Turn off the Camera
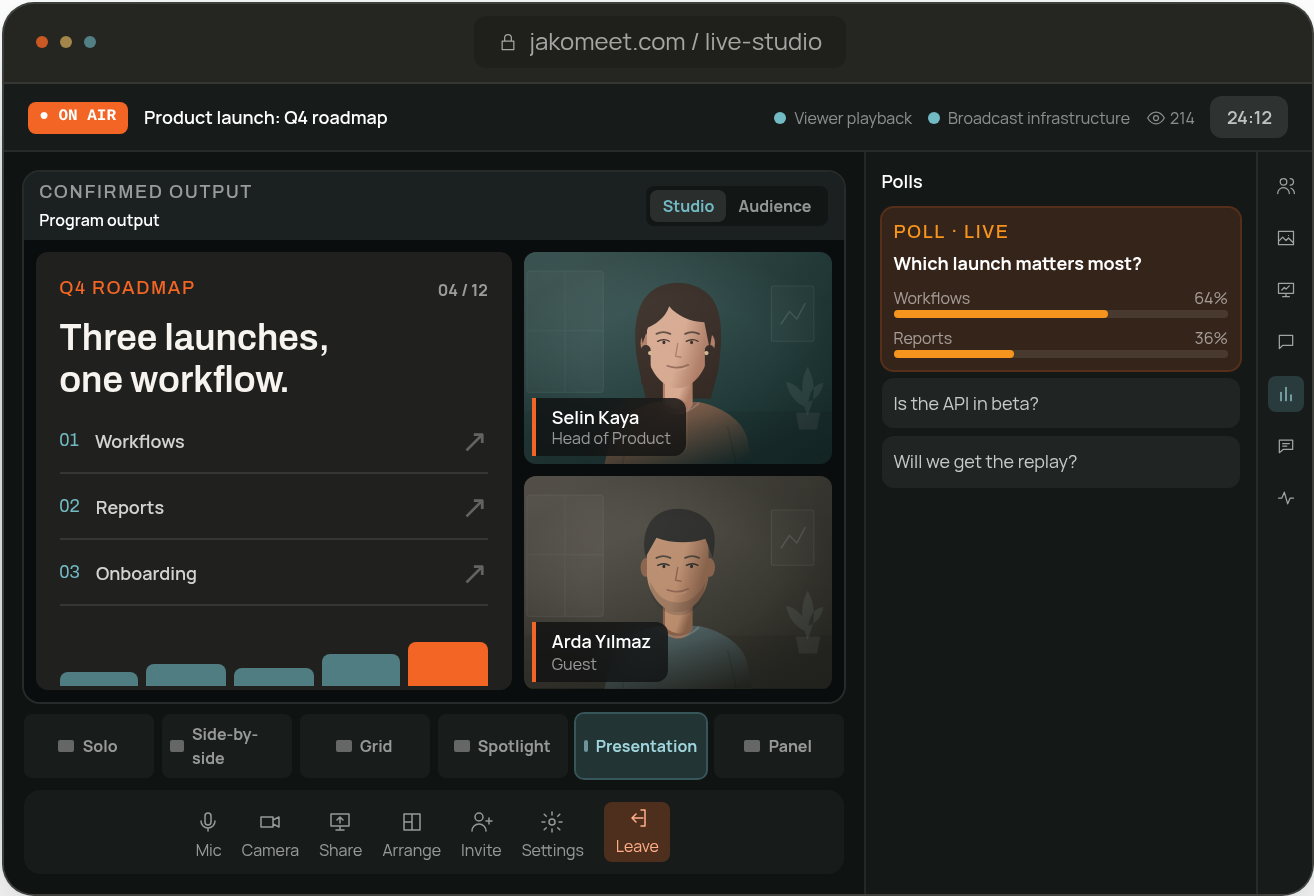 [x=270, y=834]
